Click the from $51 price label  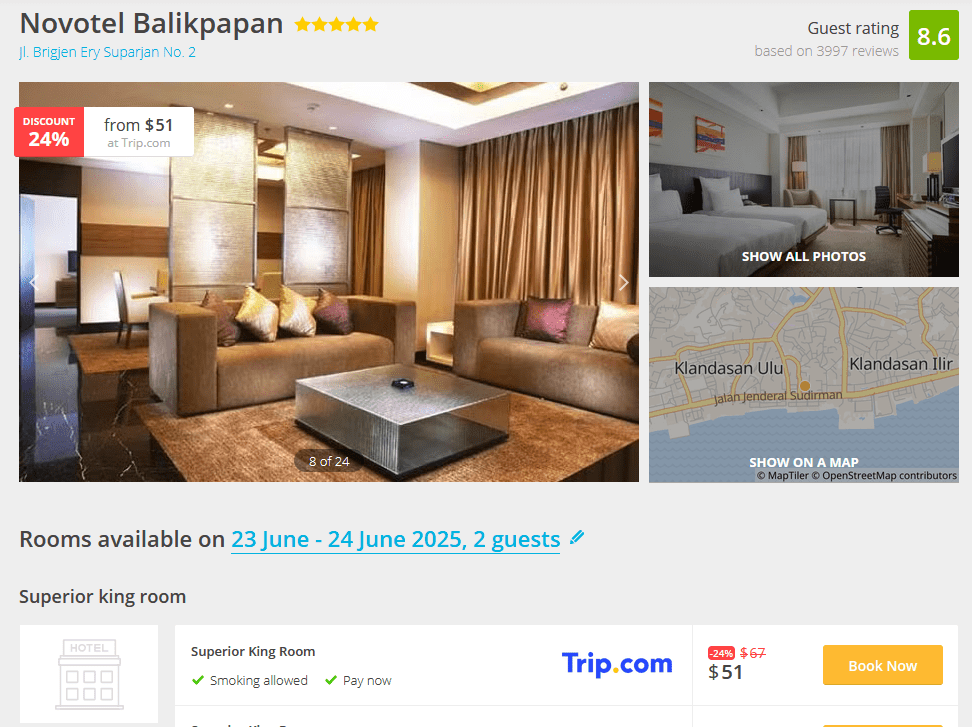(x=138, y=132)
